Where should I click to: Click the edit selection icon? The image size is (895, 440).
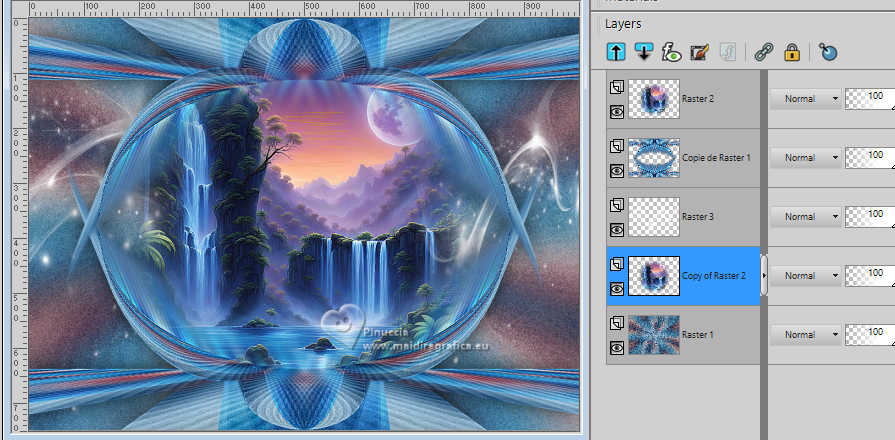tap(699, 52)
